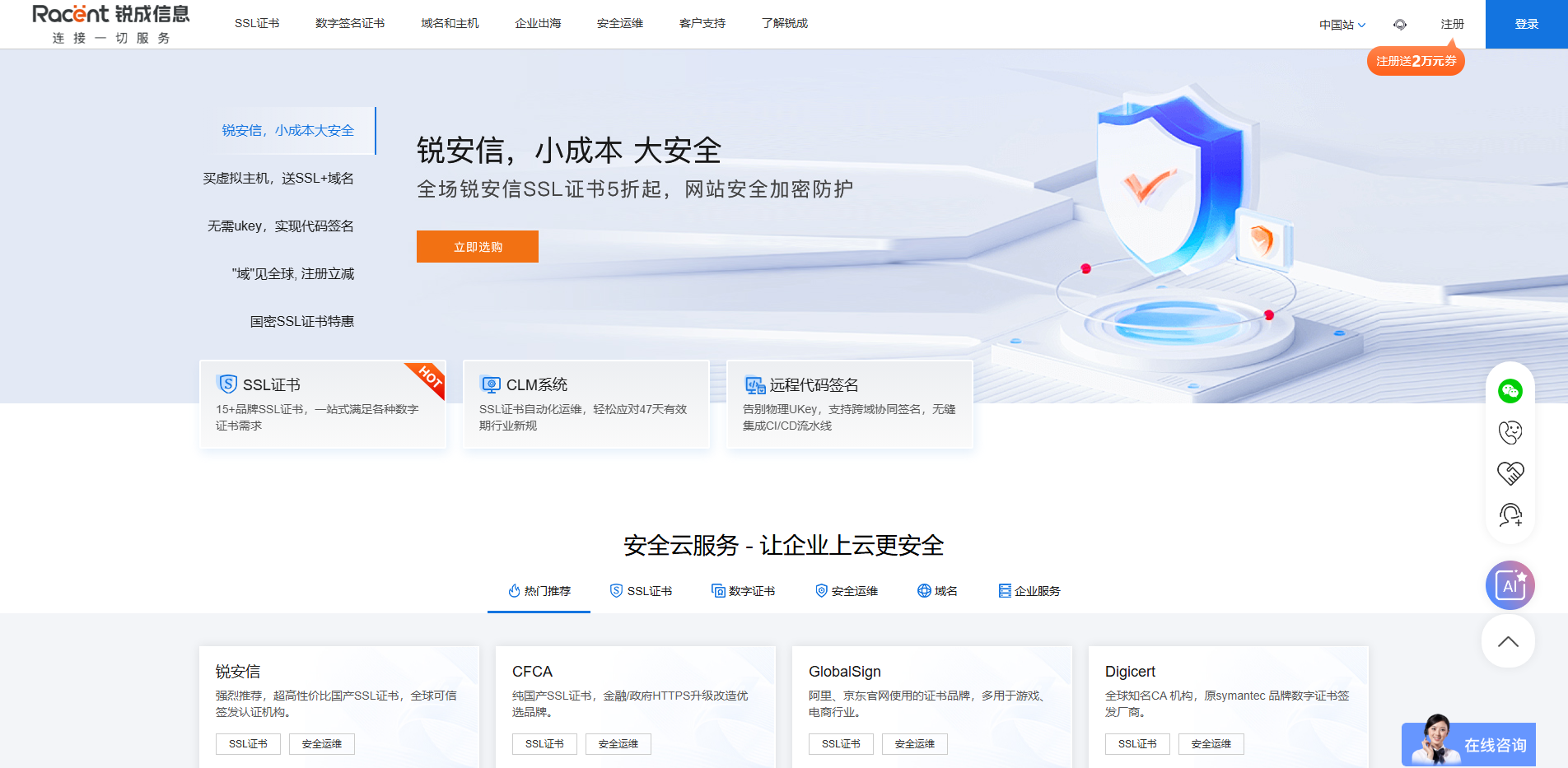Click the SSL证书 tag under GlobalSign
Image resolution: width=1568 pixels, height=768 pixels.
coord(841,743)
